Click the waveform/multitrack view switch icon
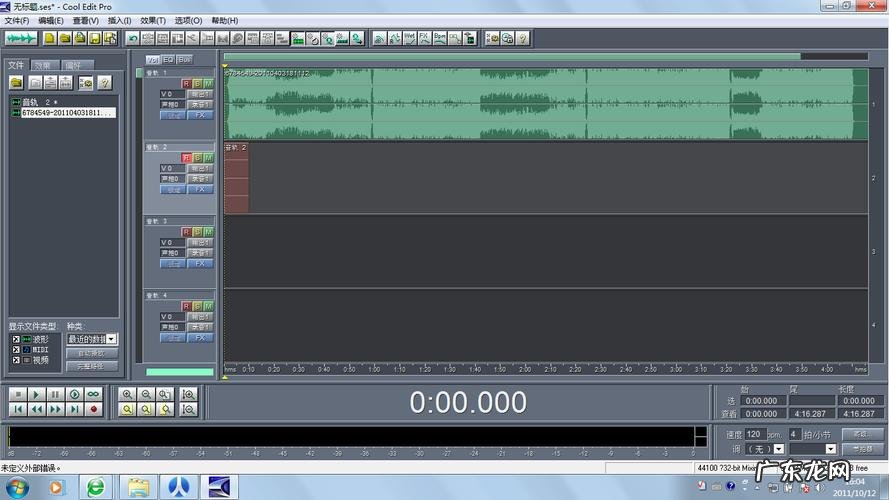The image size is (889, 500). click(20, 38)
